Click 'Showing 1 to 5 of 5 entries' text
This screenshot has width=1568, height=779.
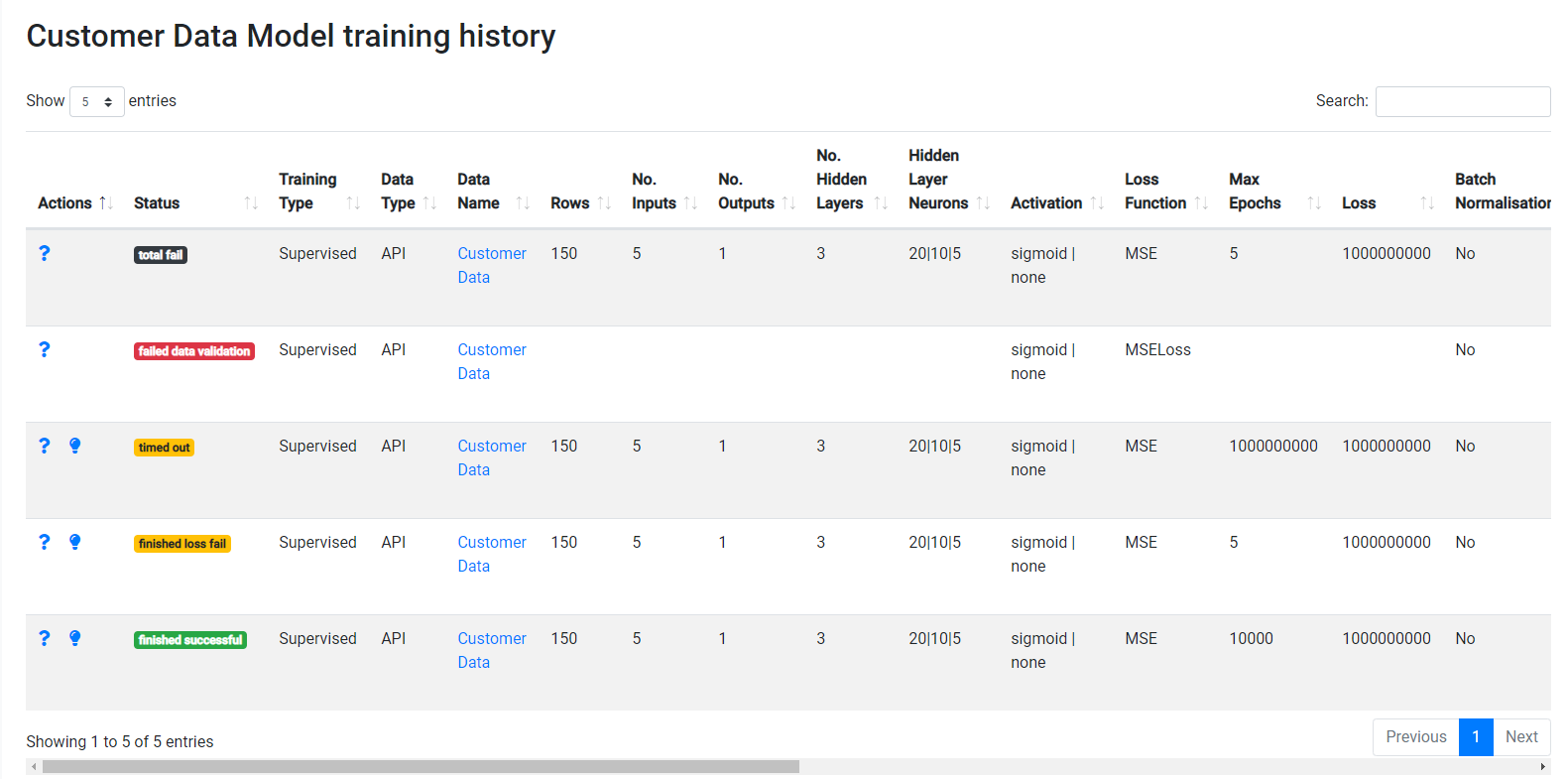(x=120, y=741)
